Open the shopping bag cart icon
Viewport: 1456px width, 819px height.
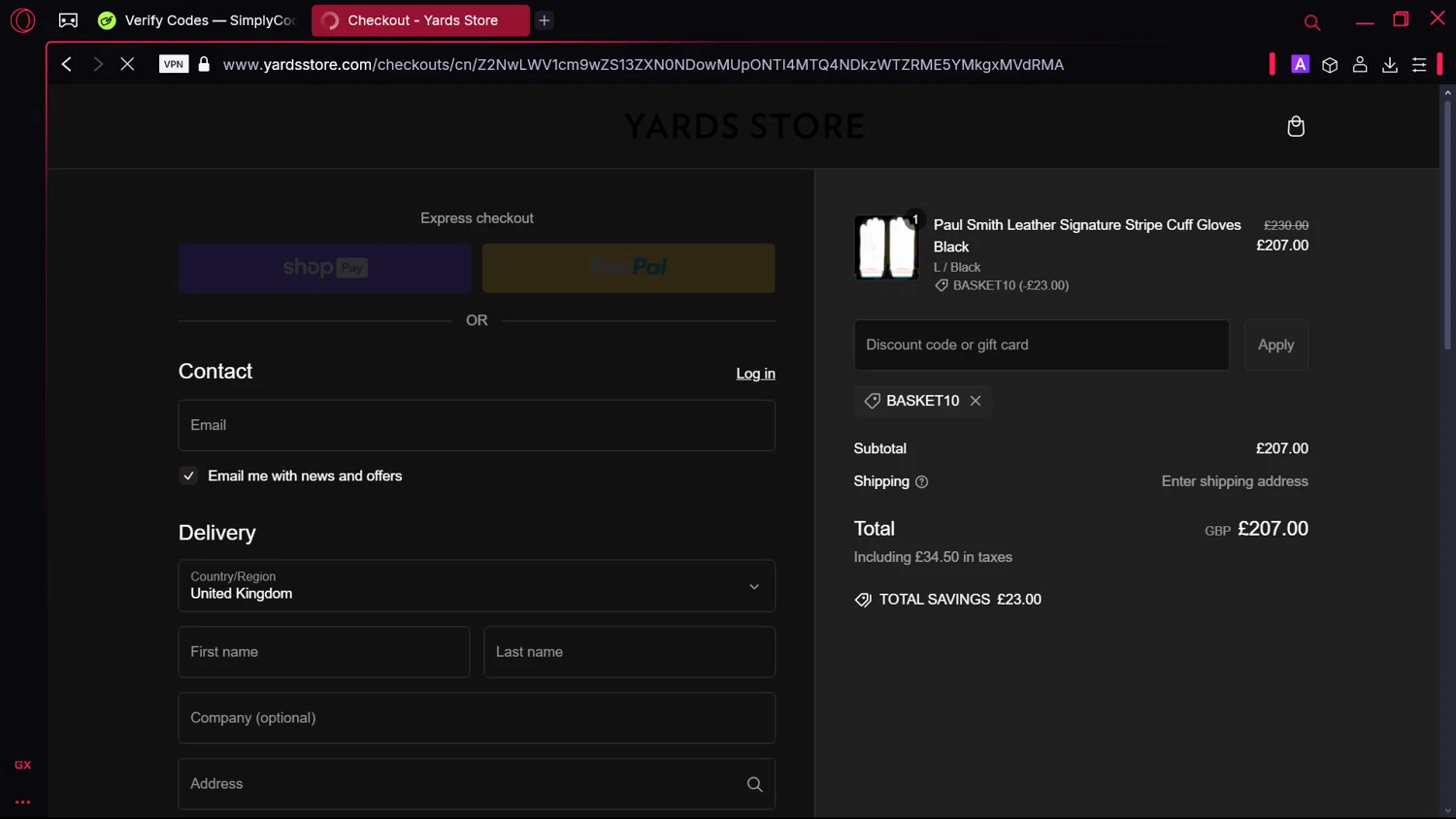(x=1296, y=126)
